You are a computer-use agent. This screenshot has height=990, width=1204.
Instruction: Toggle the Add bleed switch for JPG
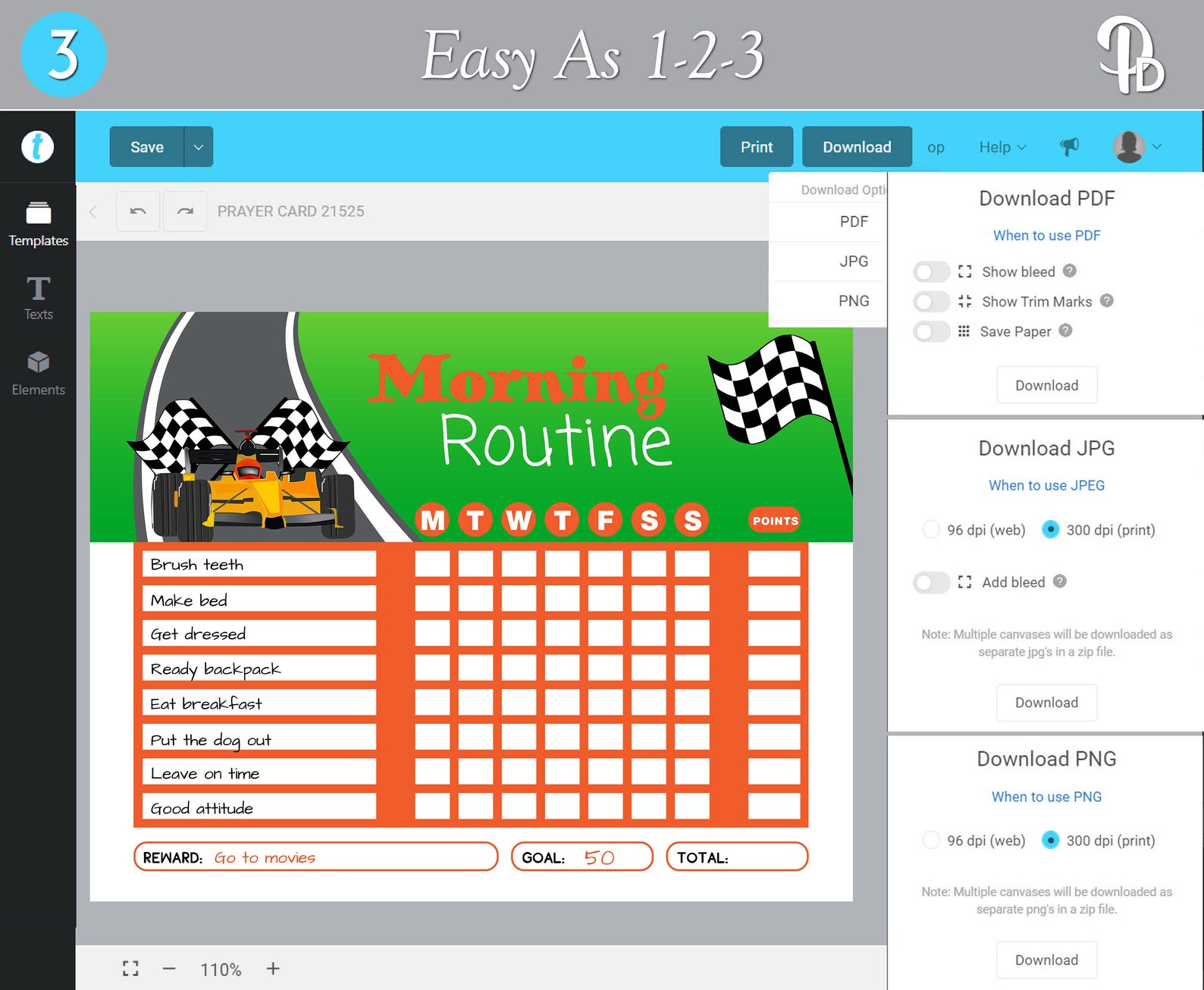pos(931,582)
